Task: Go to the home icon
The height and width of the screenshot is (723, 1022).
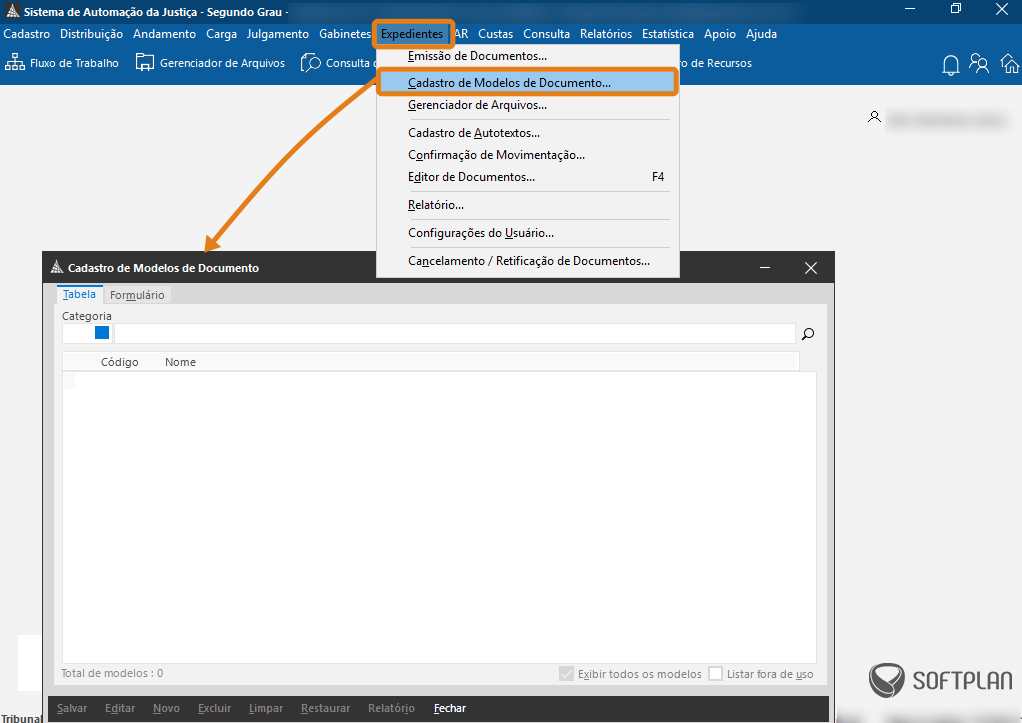Action: tap(1010, 63)
